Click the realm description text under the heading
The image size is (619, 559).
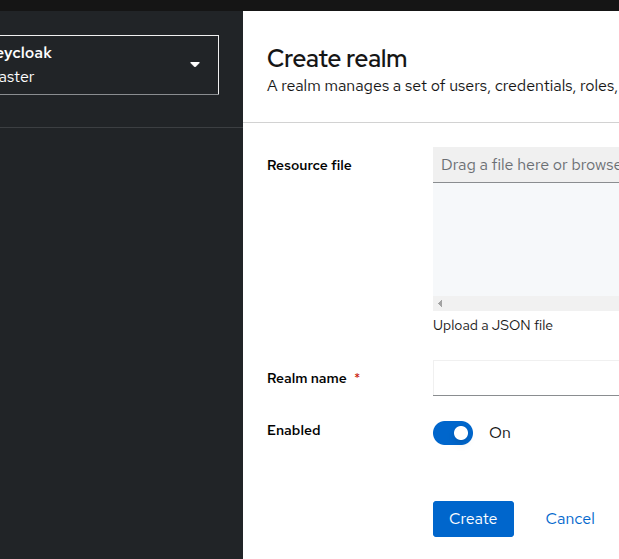[442, 86]
